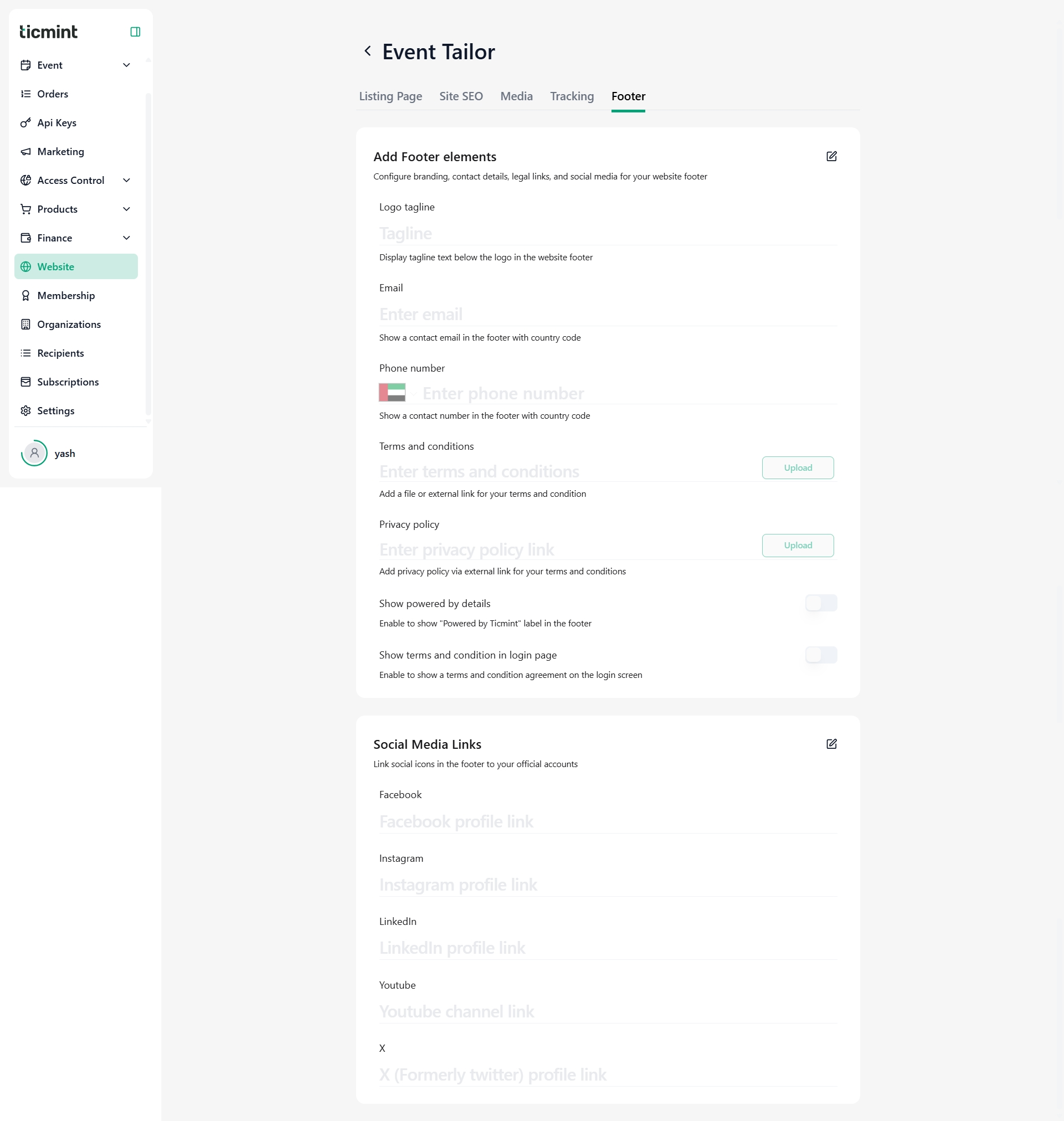Screen dimensions: 1064x1121
Task: Enable terms and condition in login page
Action: [821, 655]
